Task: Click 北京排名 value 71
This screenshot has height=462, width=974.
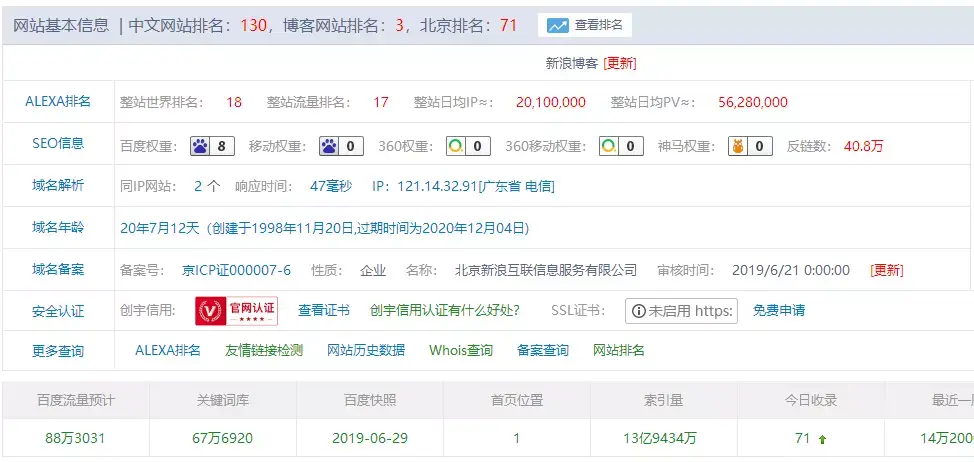Action: click(x=508, y=25)
